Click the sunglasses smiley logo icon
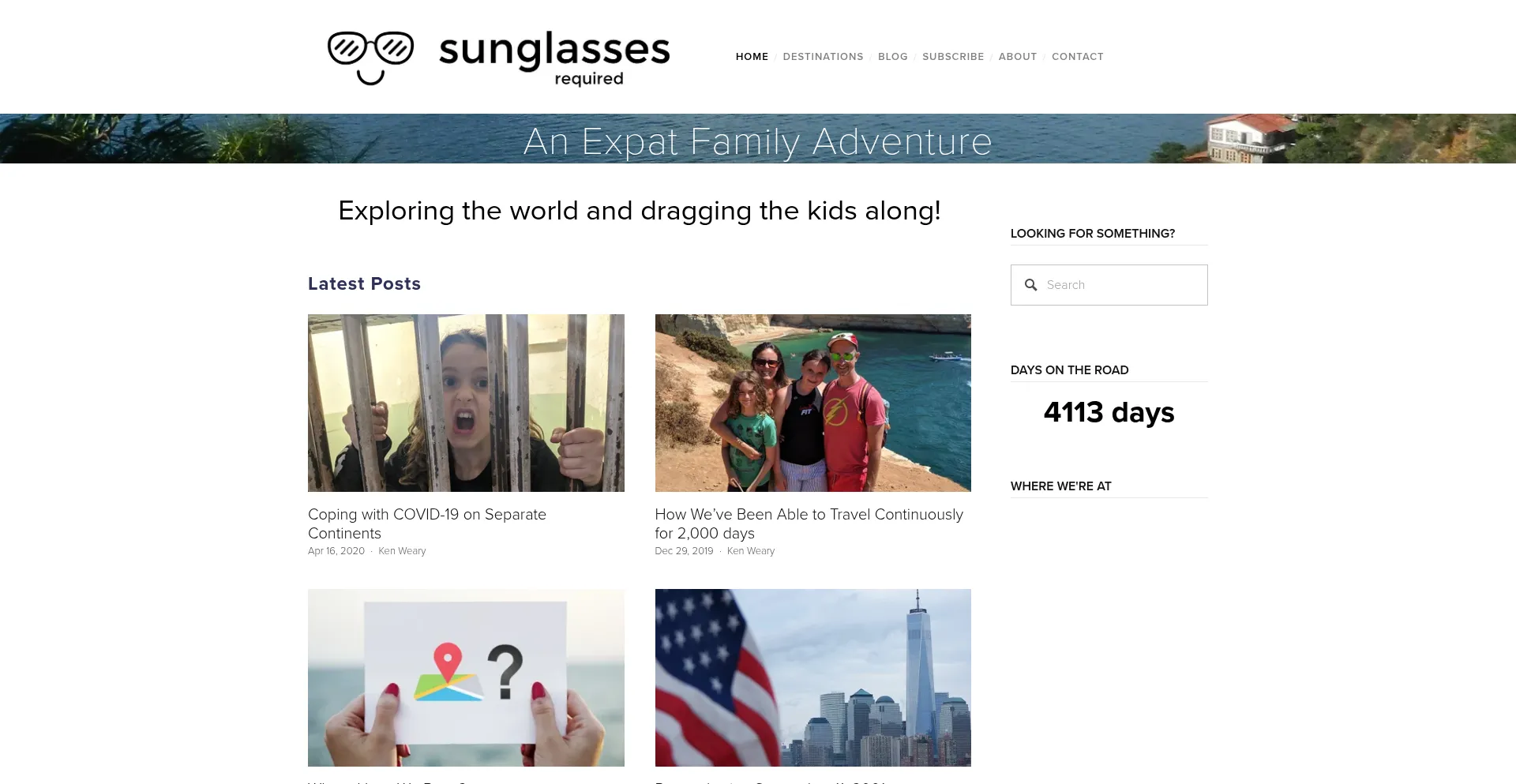Screen dimensions: 1516x784 click(370, 58)
